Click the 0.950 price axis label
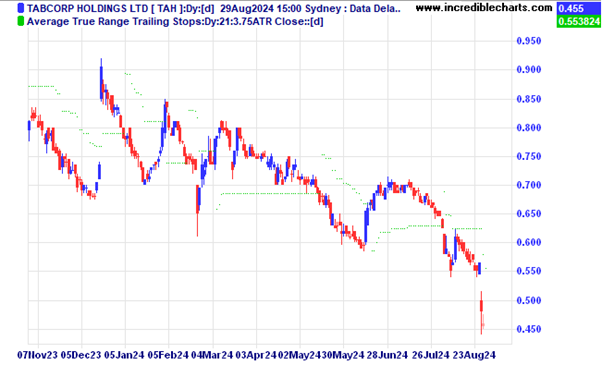The image size is (602, 365). [529, 41]
